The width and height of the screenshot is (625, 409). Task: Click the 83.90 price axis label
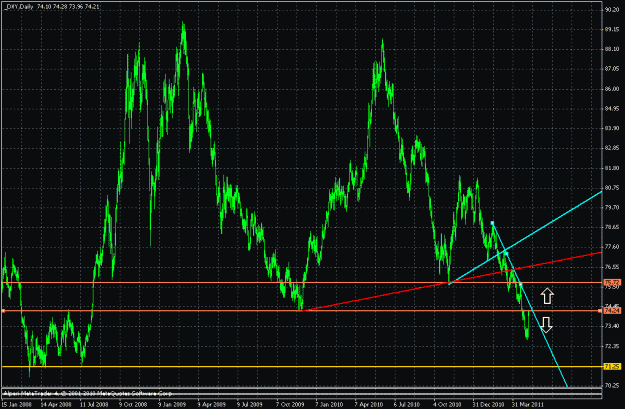click(x=612, y=128)
